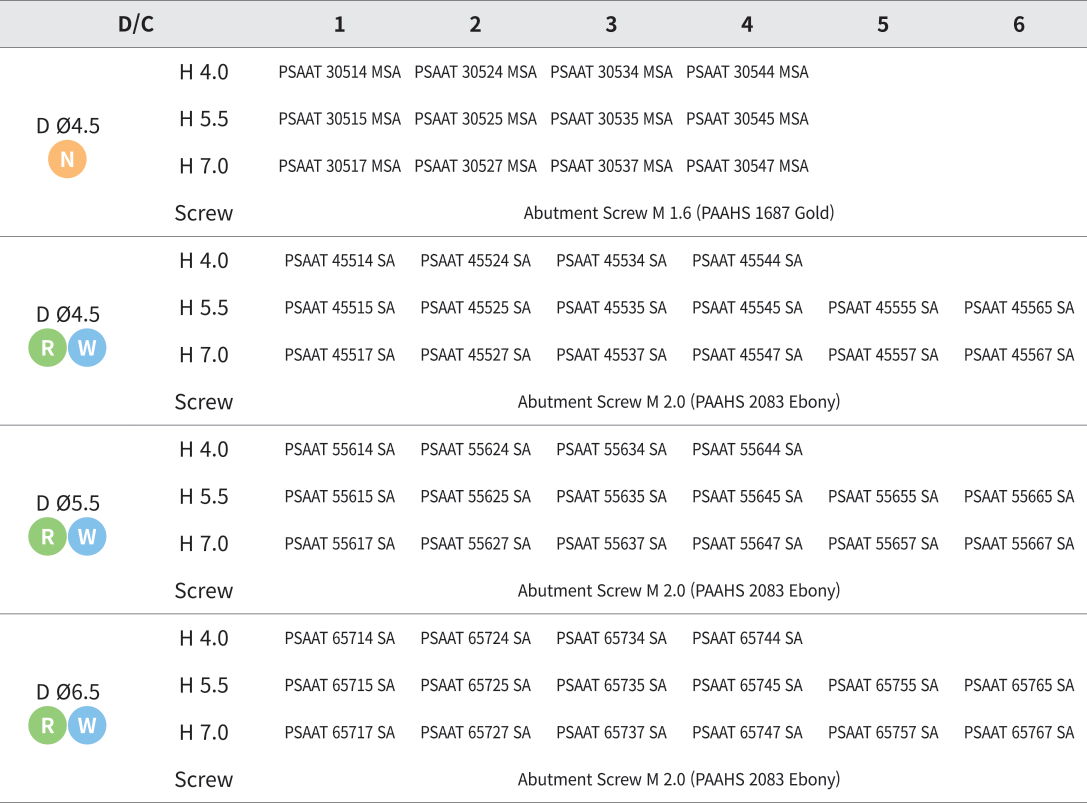Select column header 3

coord(611,24)
